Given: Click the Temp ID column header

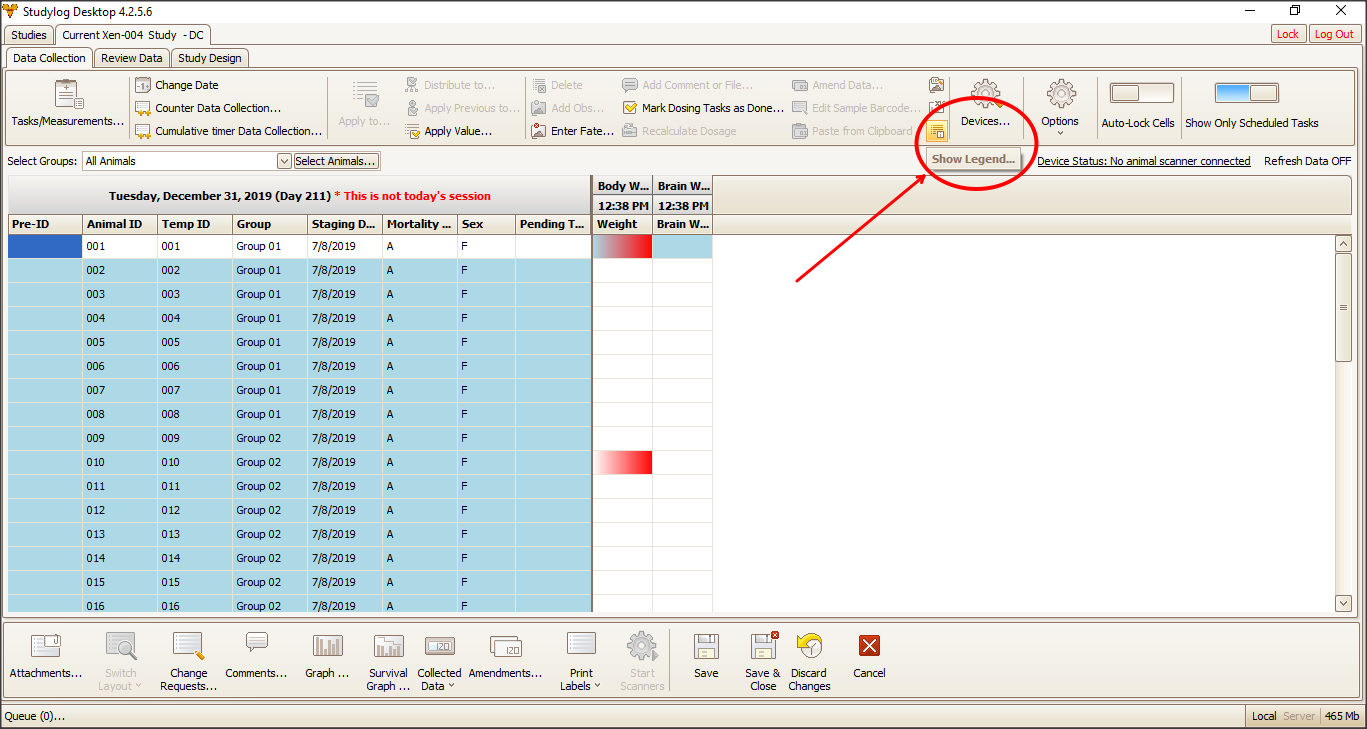Looking at the screenshot, I should [x=195, y=224].
